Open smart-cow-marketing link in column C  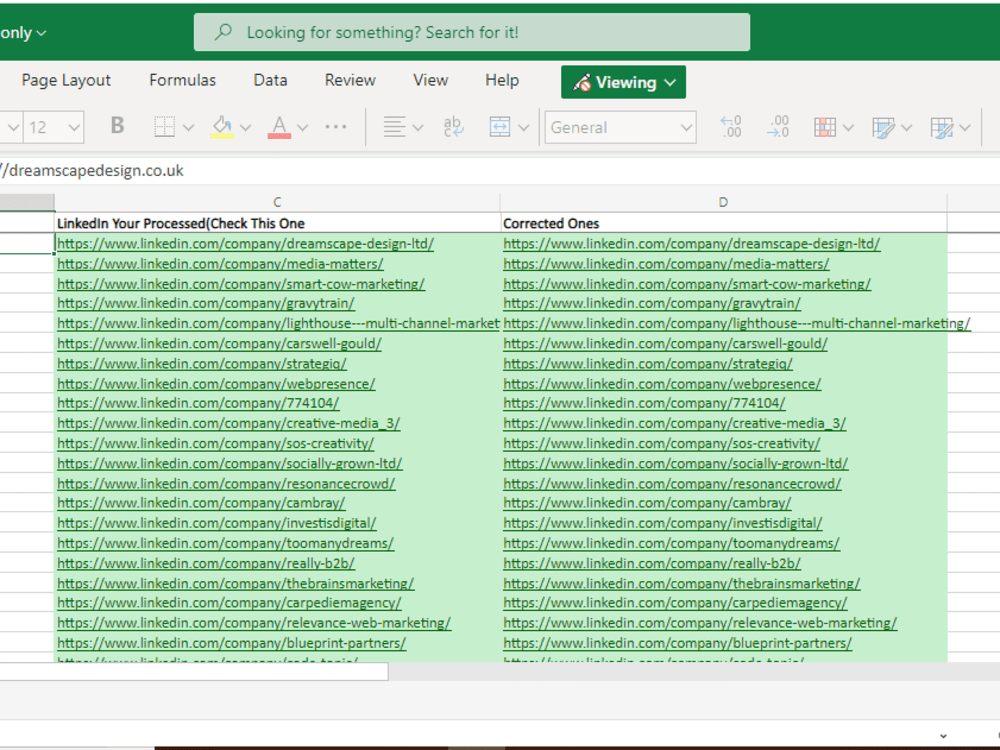241,284
